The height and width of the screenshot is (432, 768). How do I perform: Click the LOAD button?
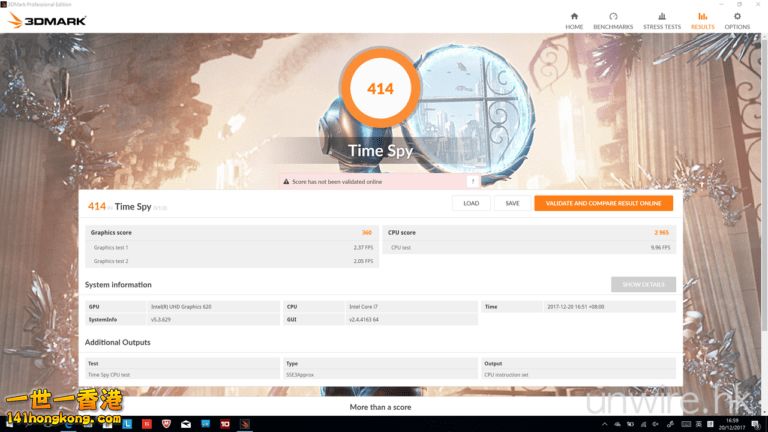click(x=471, y=203)
